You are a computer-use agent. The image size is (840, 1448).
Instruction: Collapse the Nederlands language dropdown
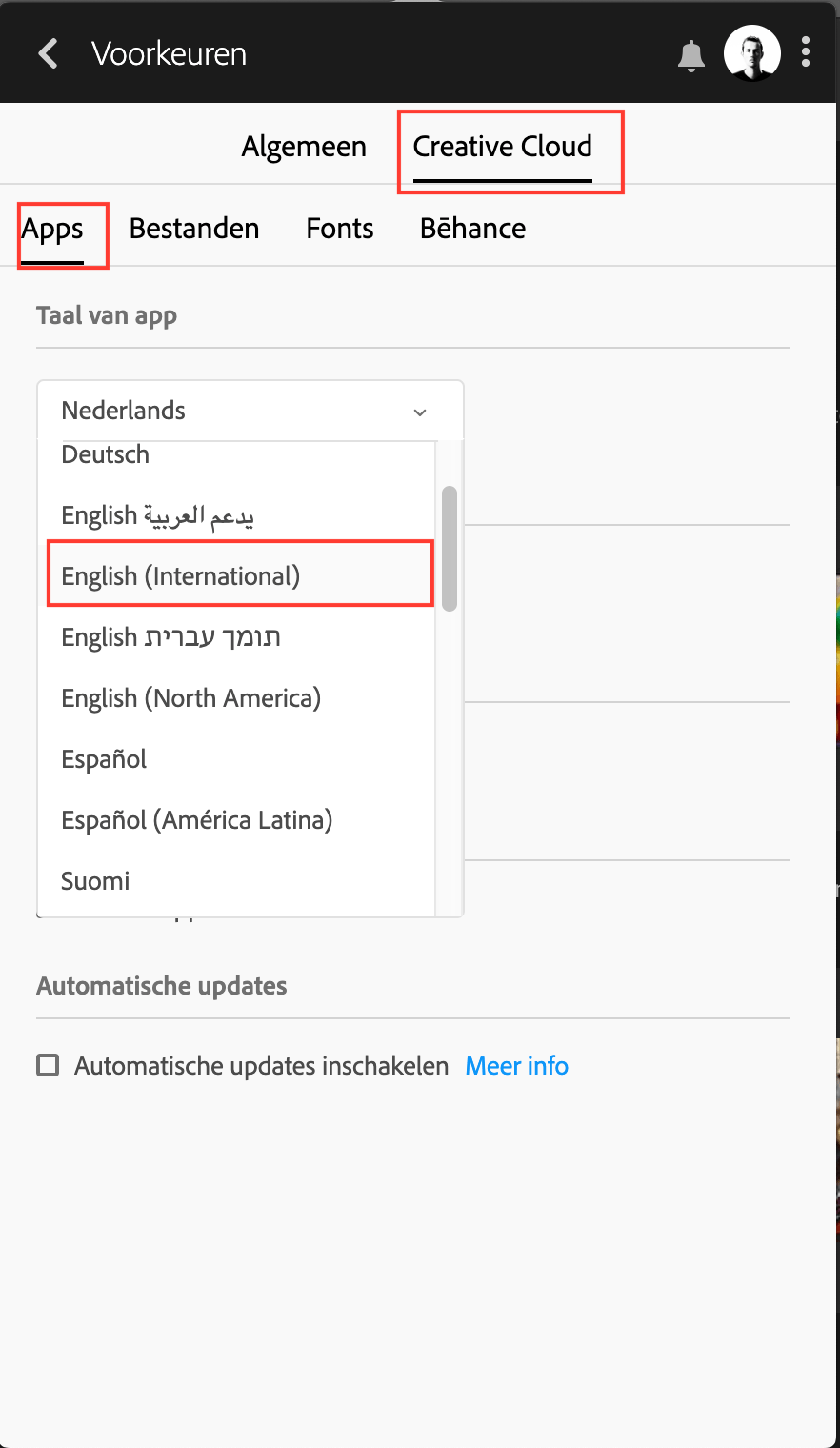click(x=250, y=411)
